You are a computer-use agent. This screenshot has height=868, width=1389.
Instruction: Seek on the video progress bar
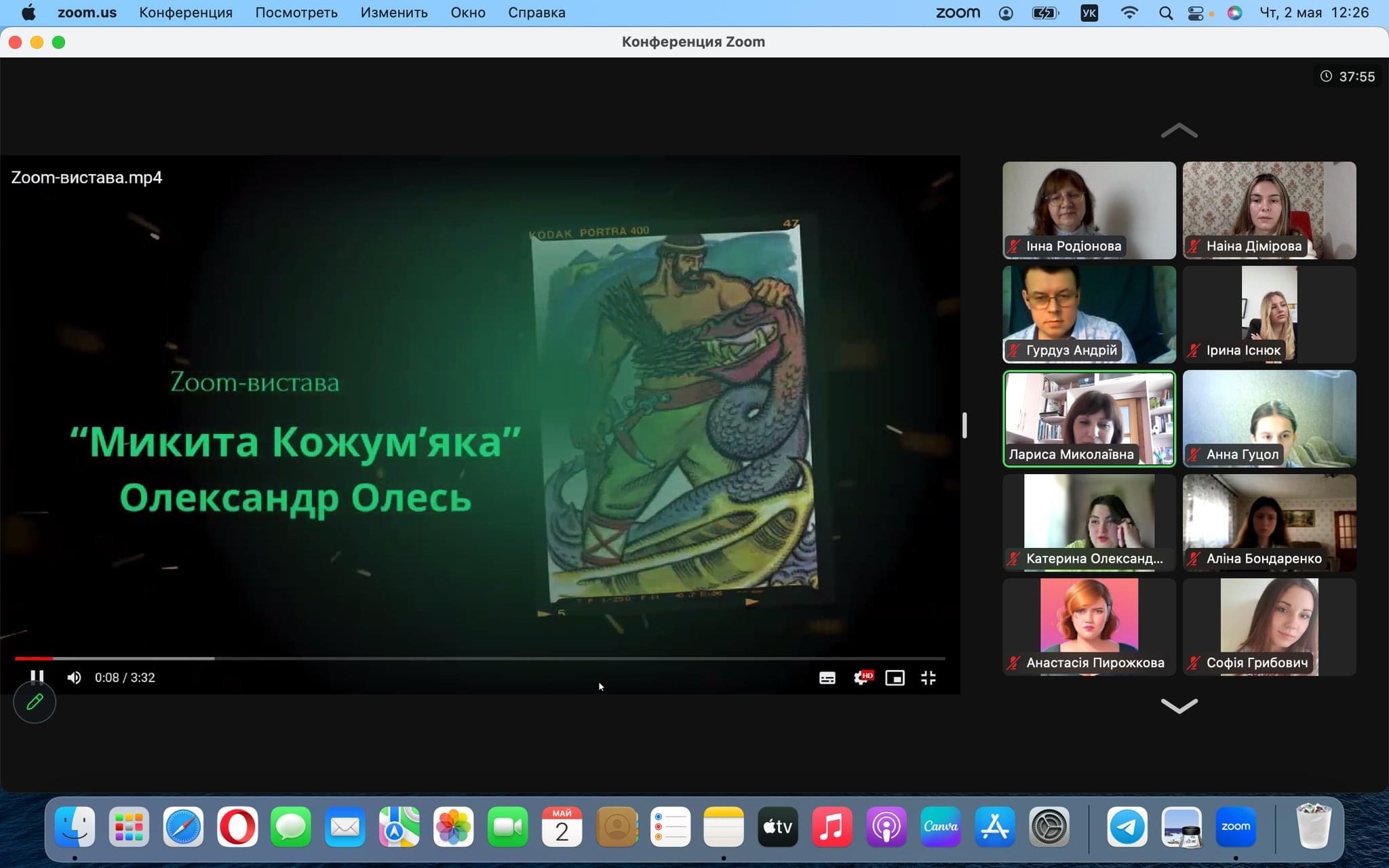point(480,658)
